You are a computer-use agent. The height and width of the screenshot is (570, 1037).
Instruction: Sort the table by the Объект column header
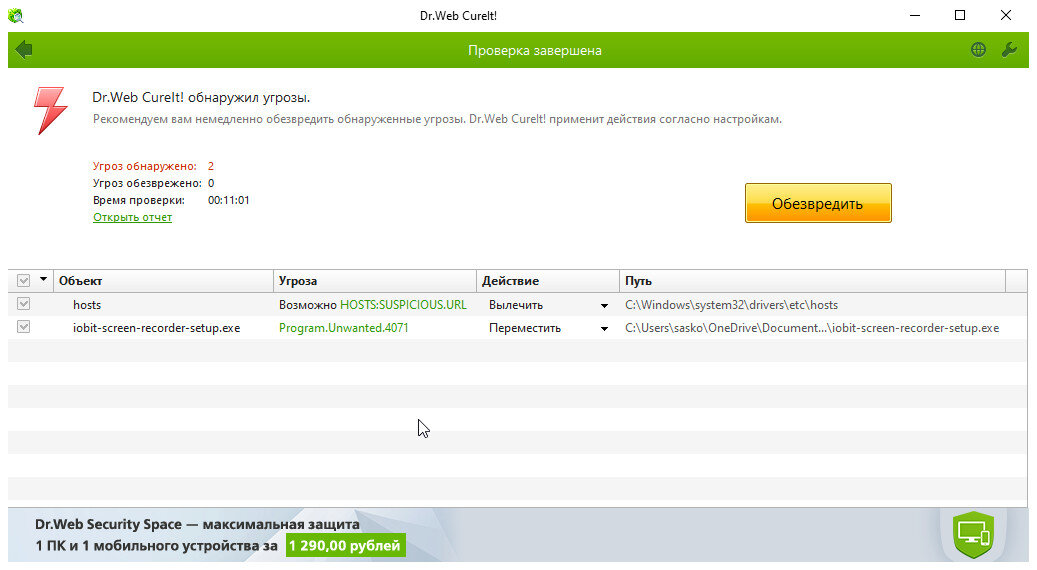pos(163,280)
